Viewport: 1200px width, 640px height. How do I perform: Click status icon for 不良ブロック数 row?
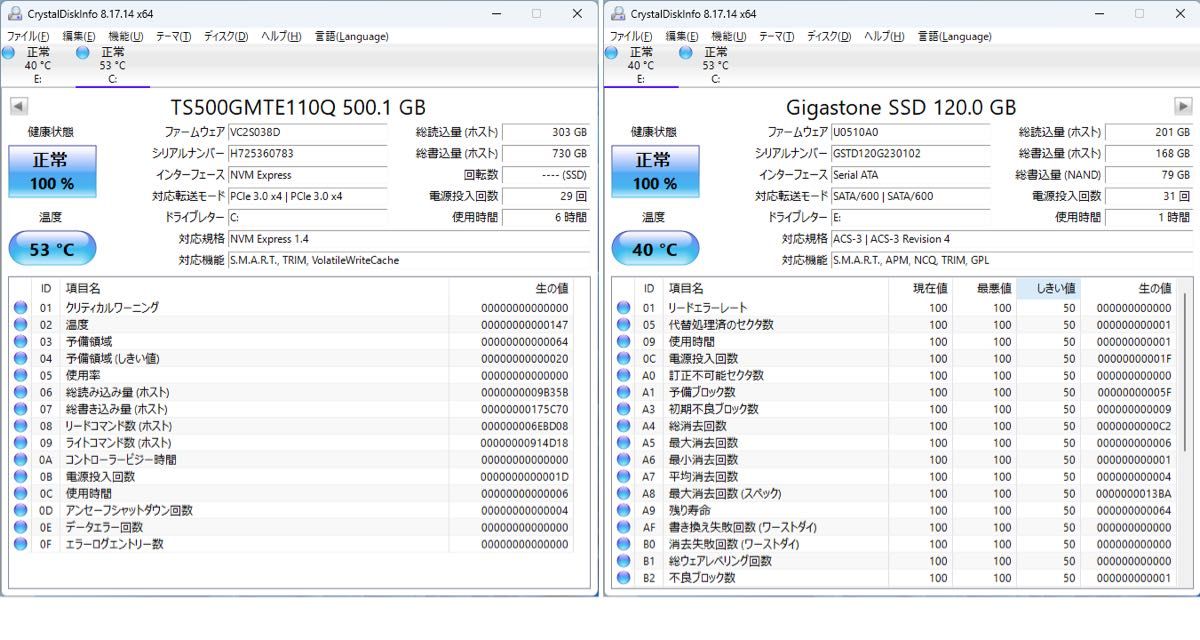coord(623,578)
